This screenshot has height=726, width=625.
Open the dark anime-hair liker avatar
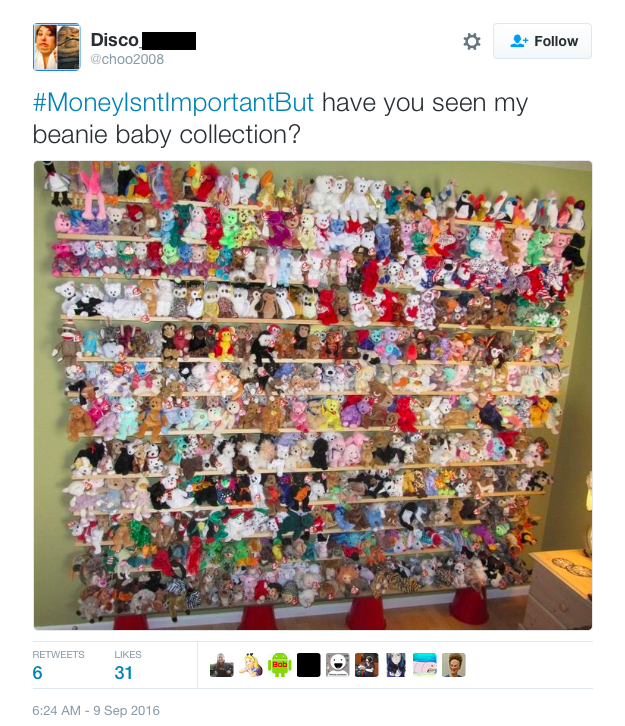click(396, 665)
